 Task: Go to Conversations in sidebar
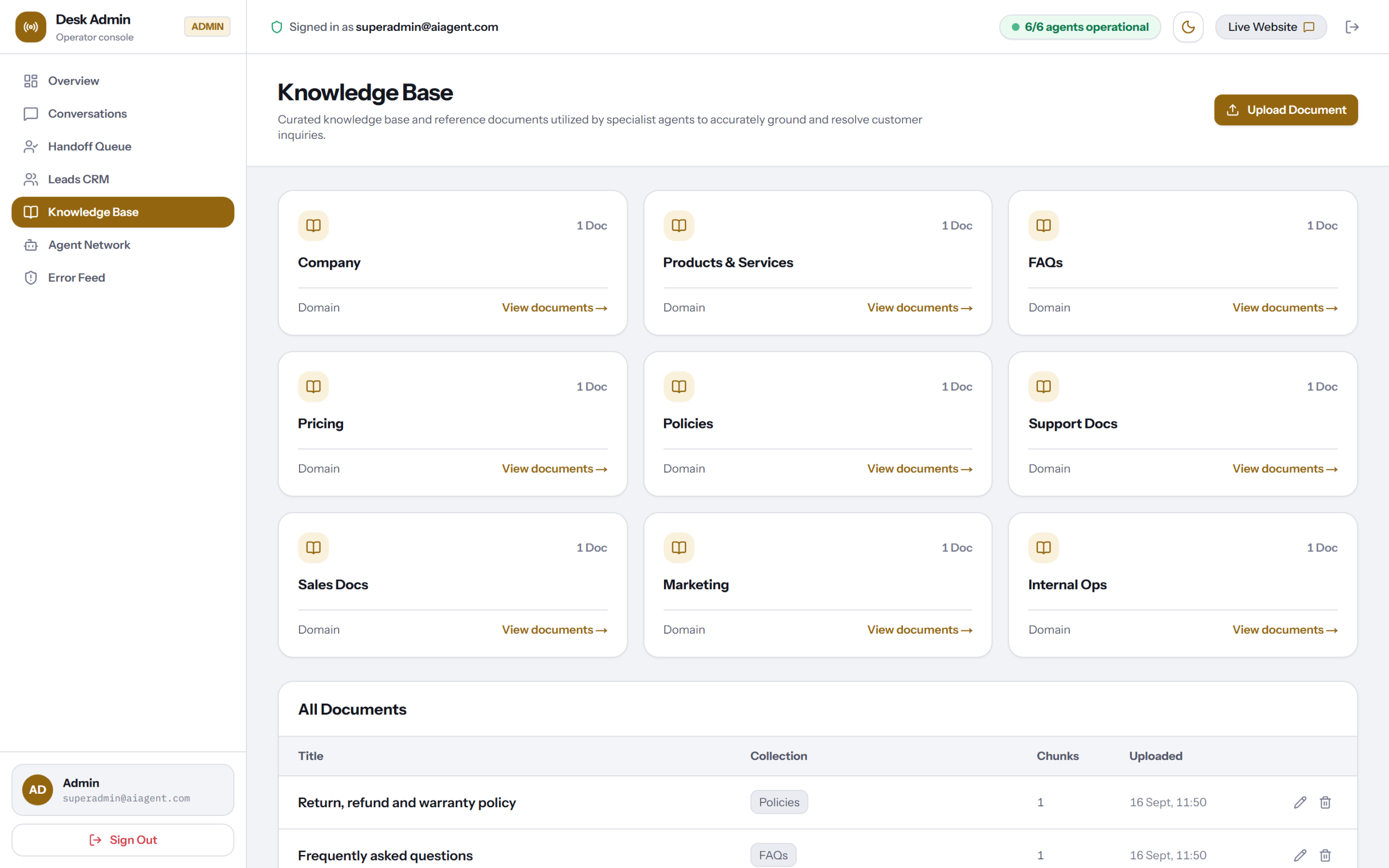coord(123,114)
